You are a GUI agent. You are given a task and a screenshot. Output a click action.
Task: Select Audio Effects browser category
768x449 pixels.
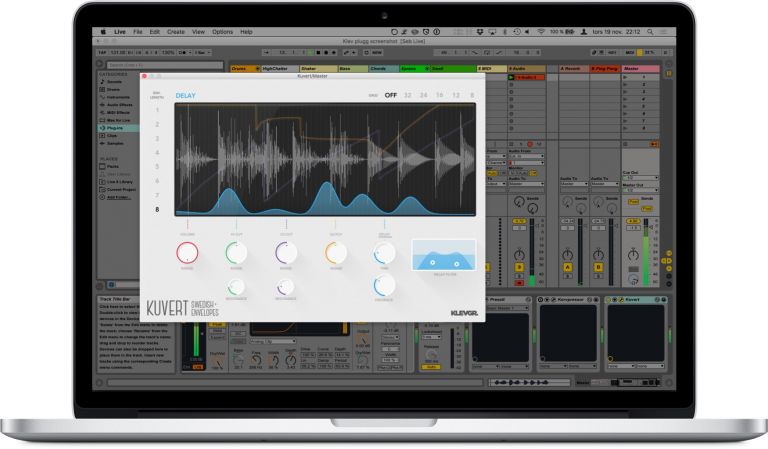[119, 105]
